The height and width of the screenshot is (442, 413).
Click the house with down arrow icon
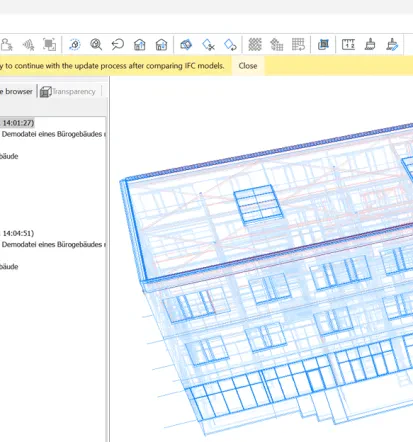coord(161,44)
